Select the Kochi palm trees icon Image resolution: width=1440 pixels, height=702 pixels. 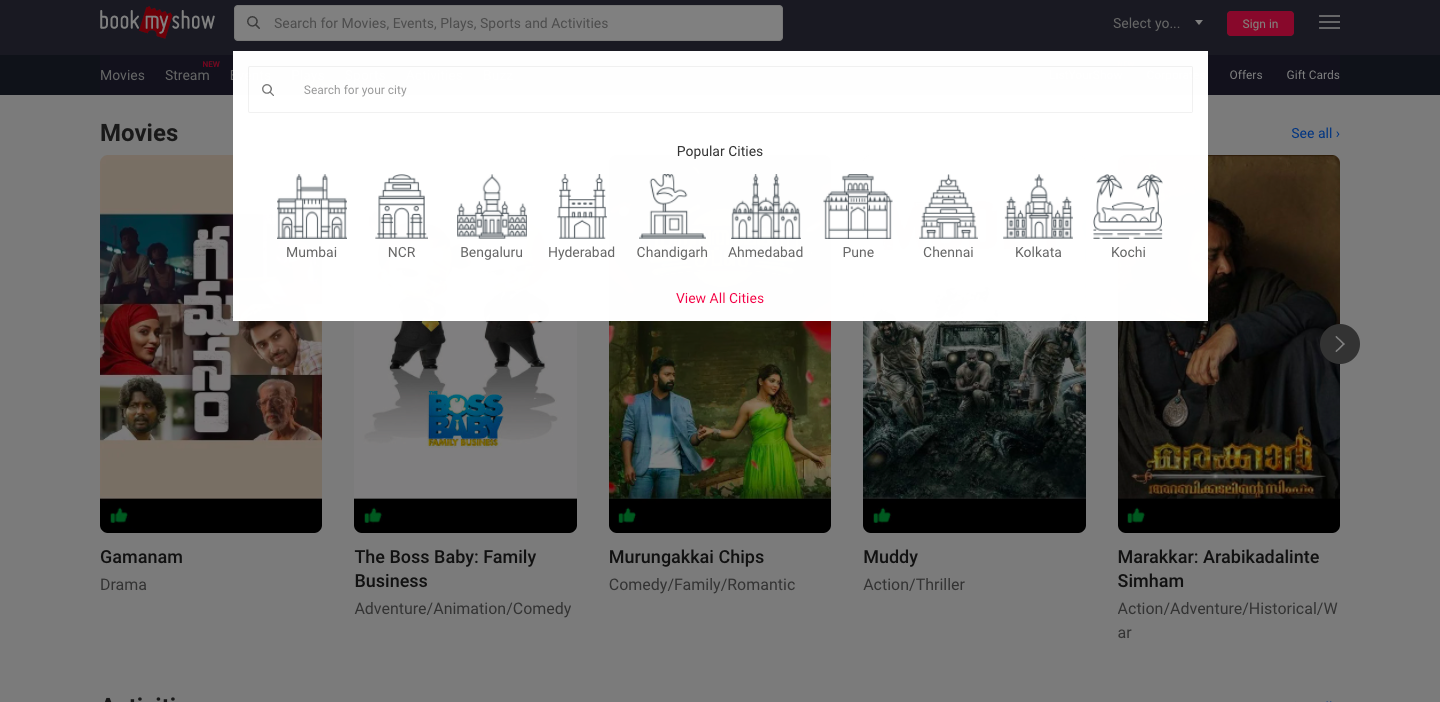pyautogui.click(x=1128, y=207)
